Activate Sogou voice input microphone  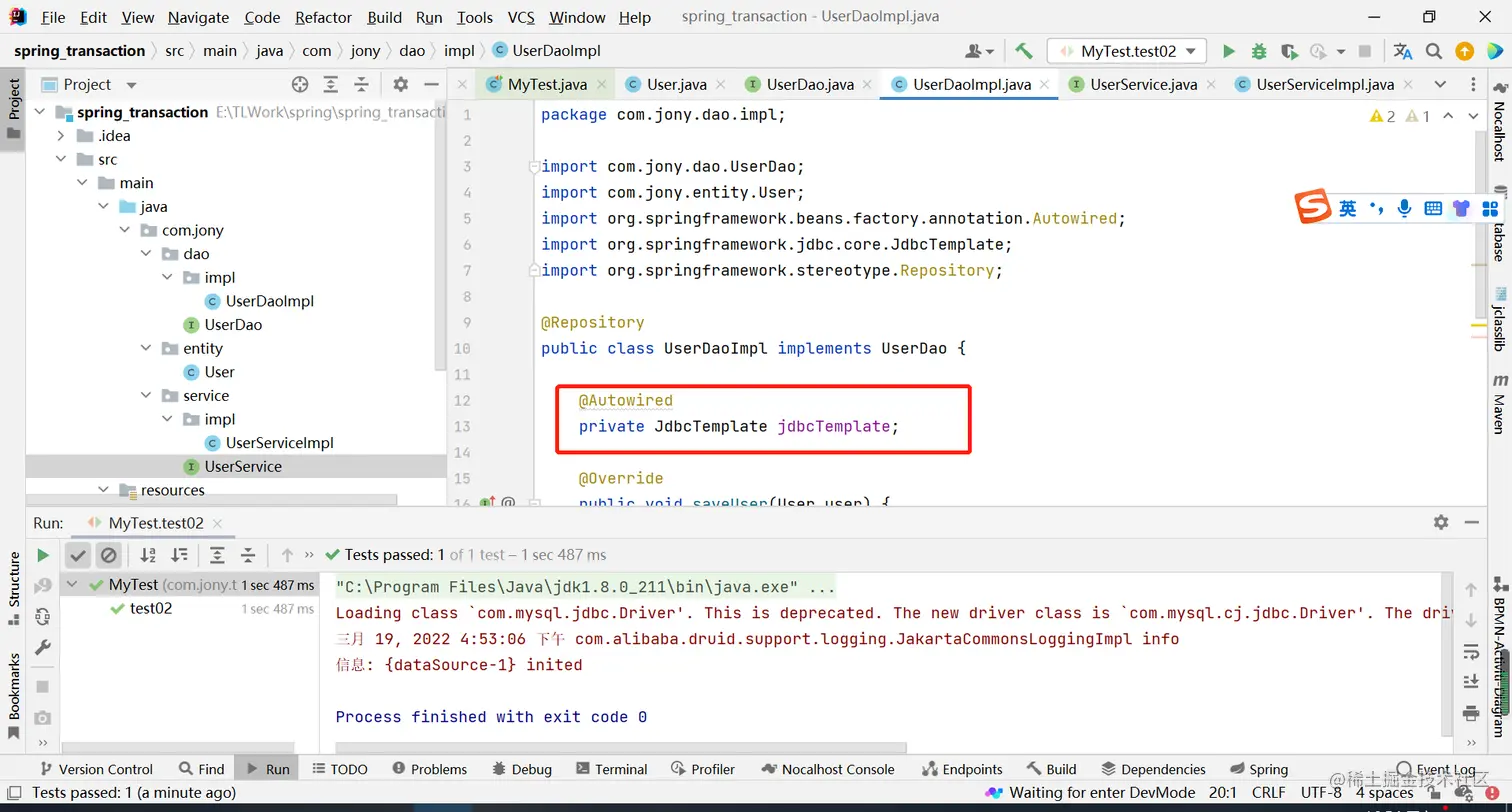1405,208
